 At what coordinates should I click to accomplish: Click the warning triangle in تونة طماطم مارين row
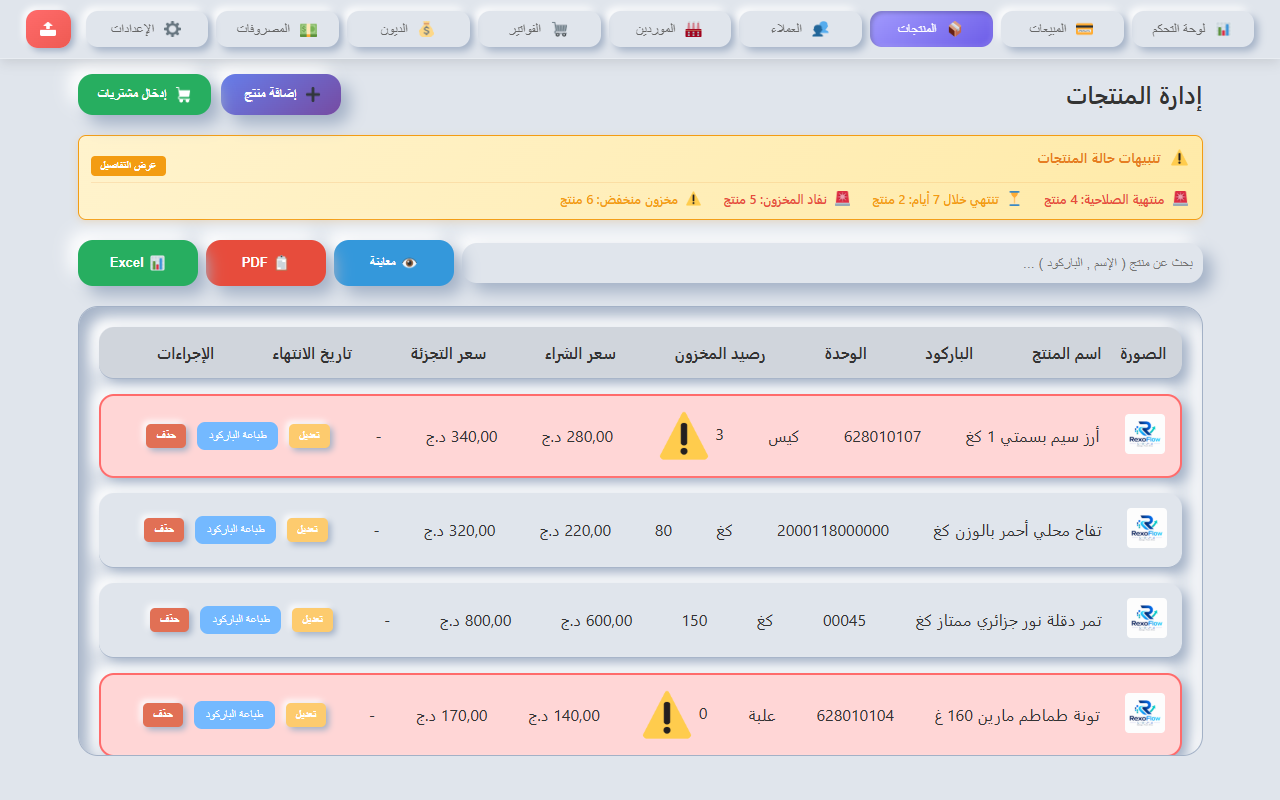pyautogui.click(x=667, y=716)
